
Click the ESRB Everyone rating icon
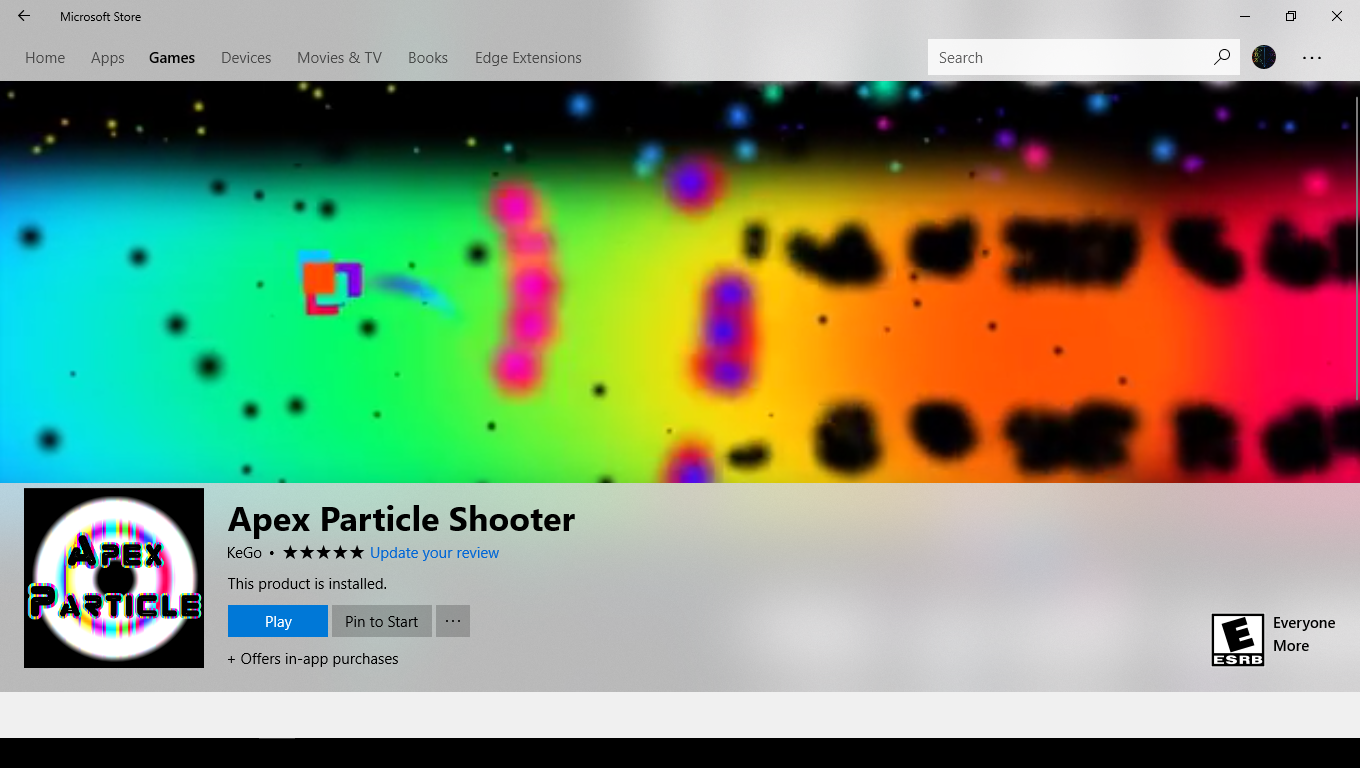point(1237,640)
